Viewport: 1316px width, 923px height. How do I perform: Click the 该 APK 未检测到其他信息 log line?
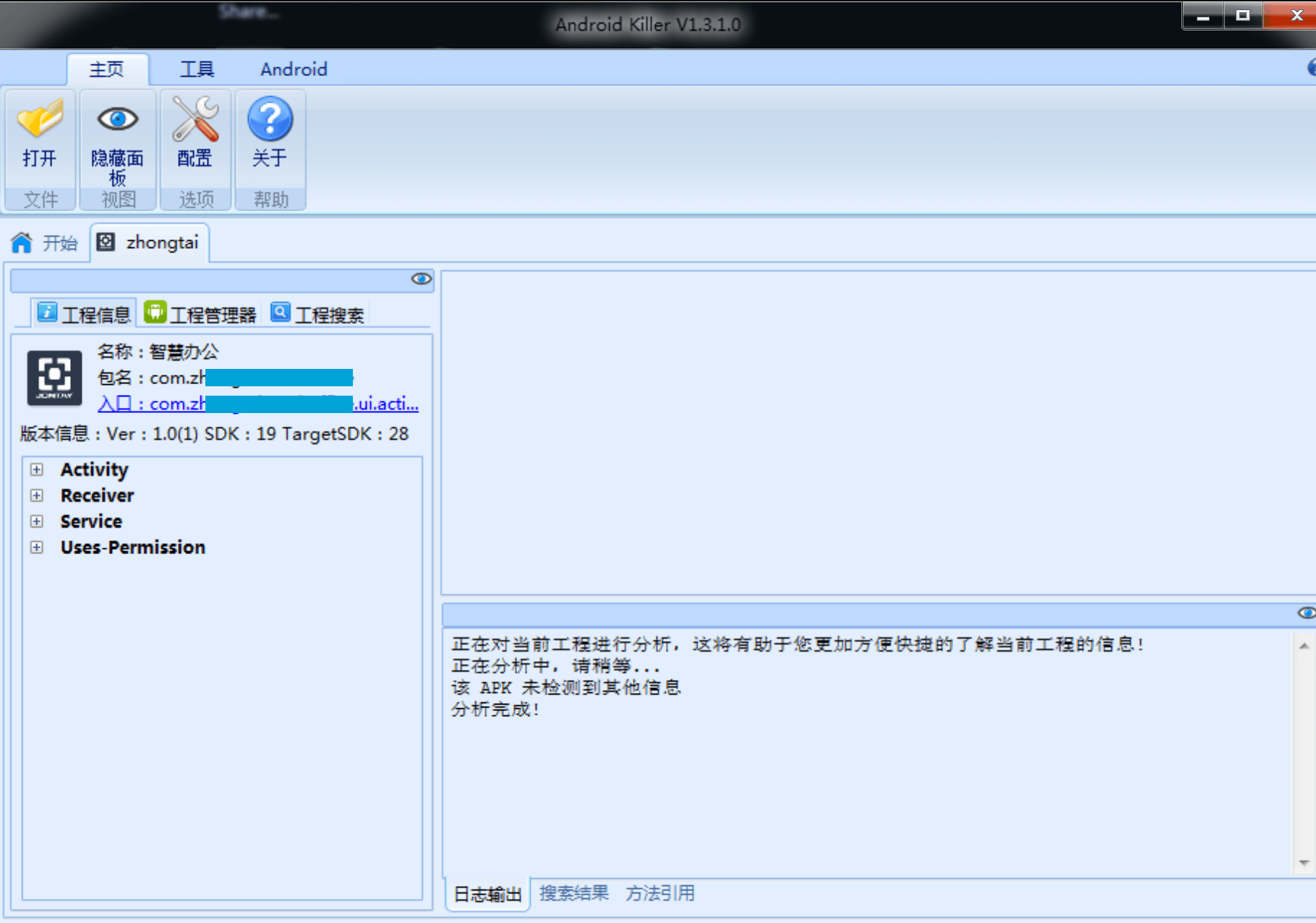pos(566,688)
